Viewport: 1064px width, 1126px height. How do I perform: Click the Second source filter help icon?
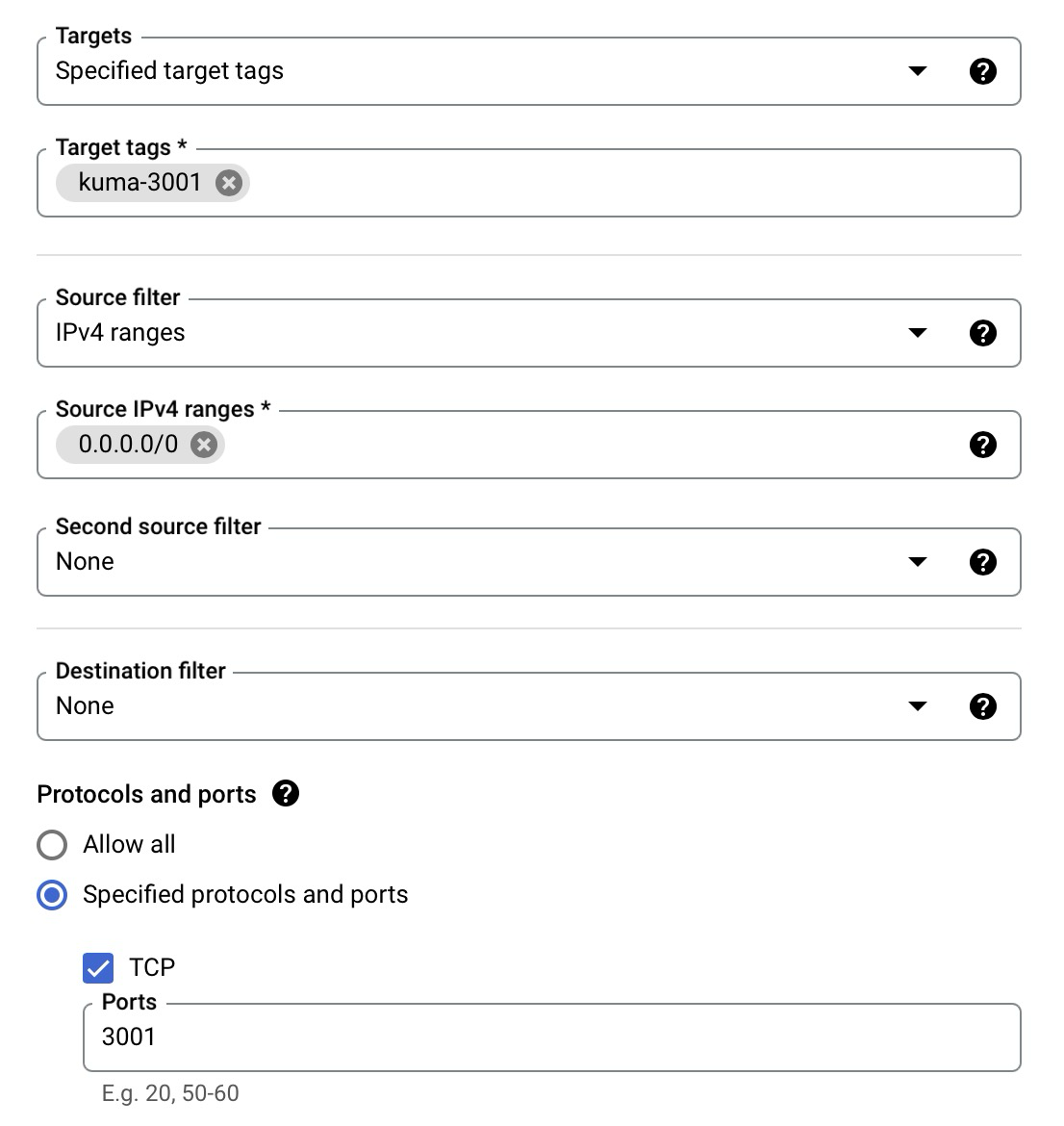983,561
